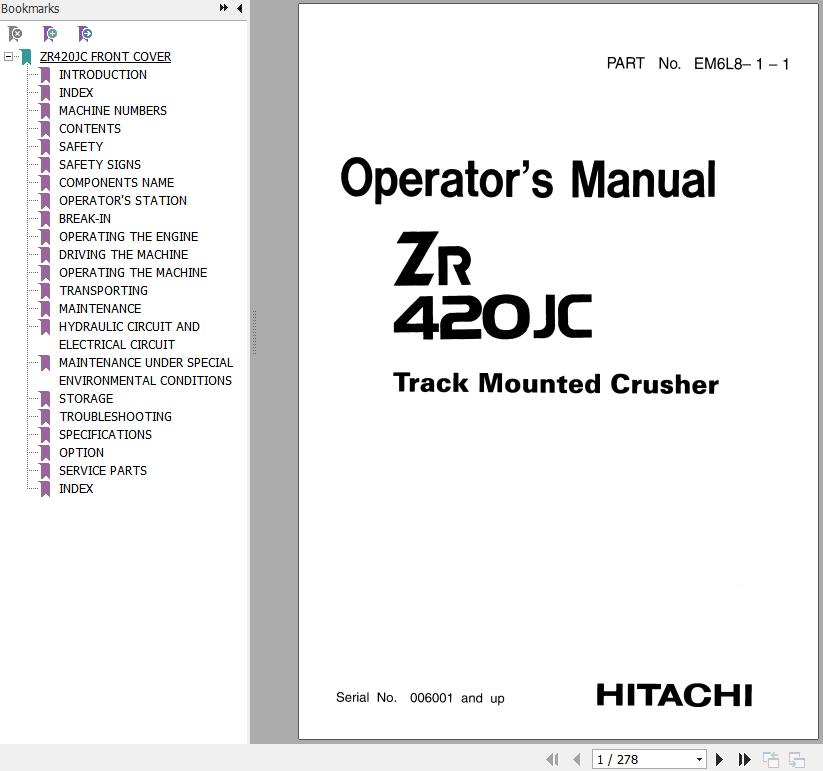Open the SPECIFICATIONS bookmark

point(105,435)
